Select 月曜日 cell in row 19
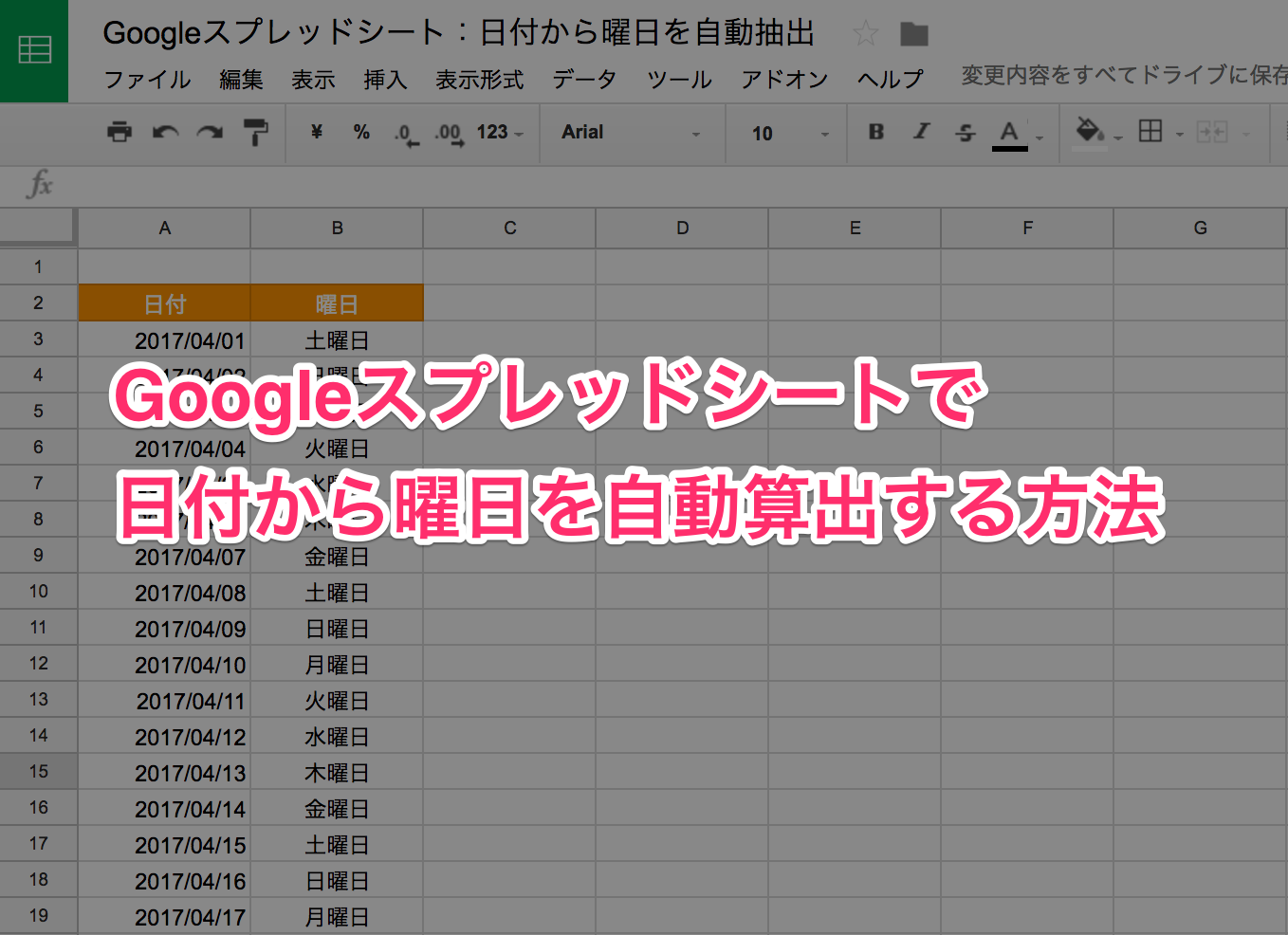Screen dimensions: 1288x935 (x=337, y=916)
